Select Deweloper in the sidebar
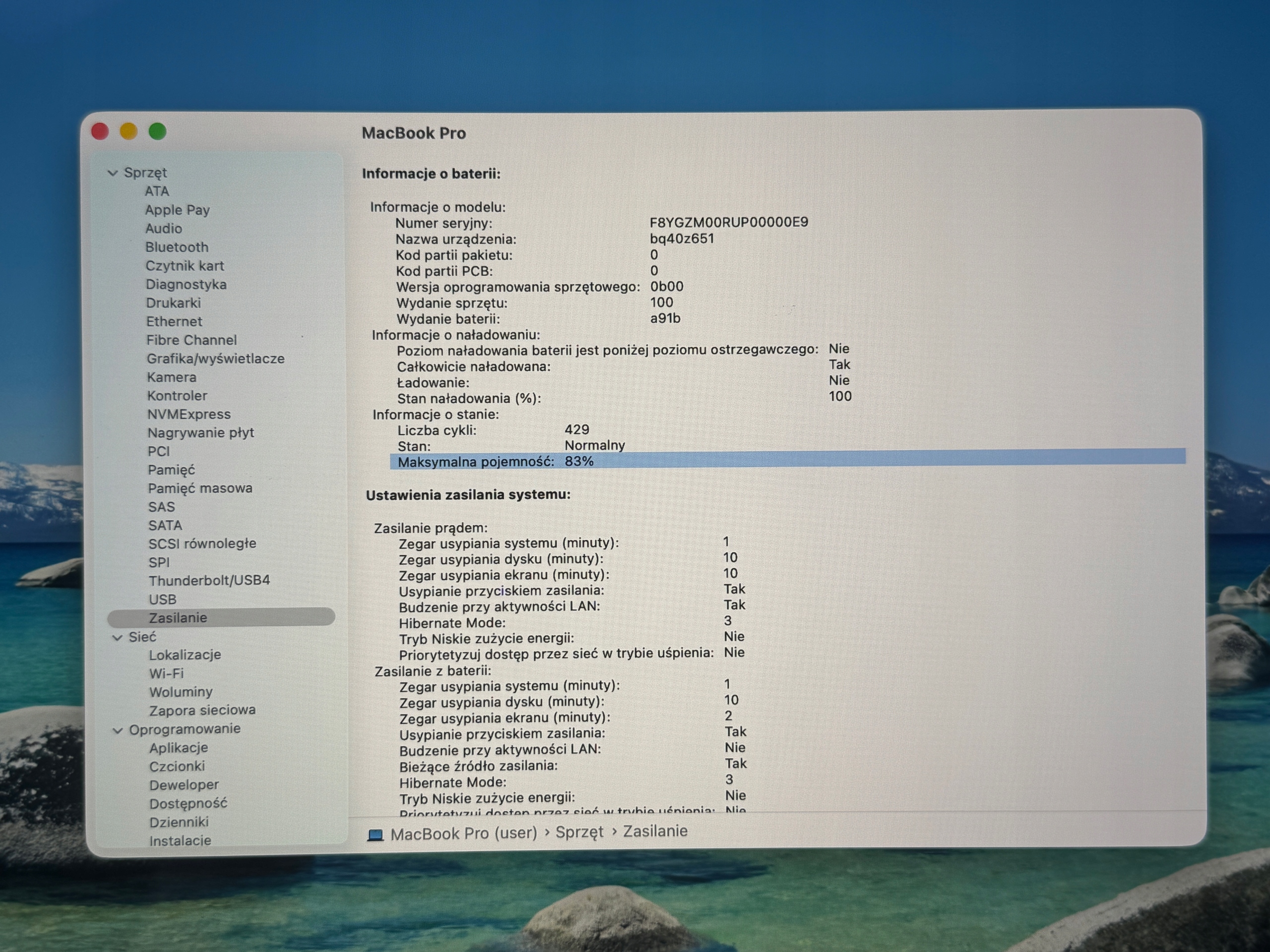The width and height of the screenshot is (1270, 952). pyautogui.click(x=185, y=785)
